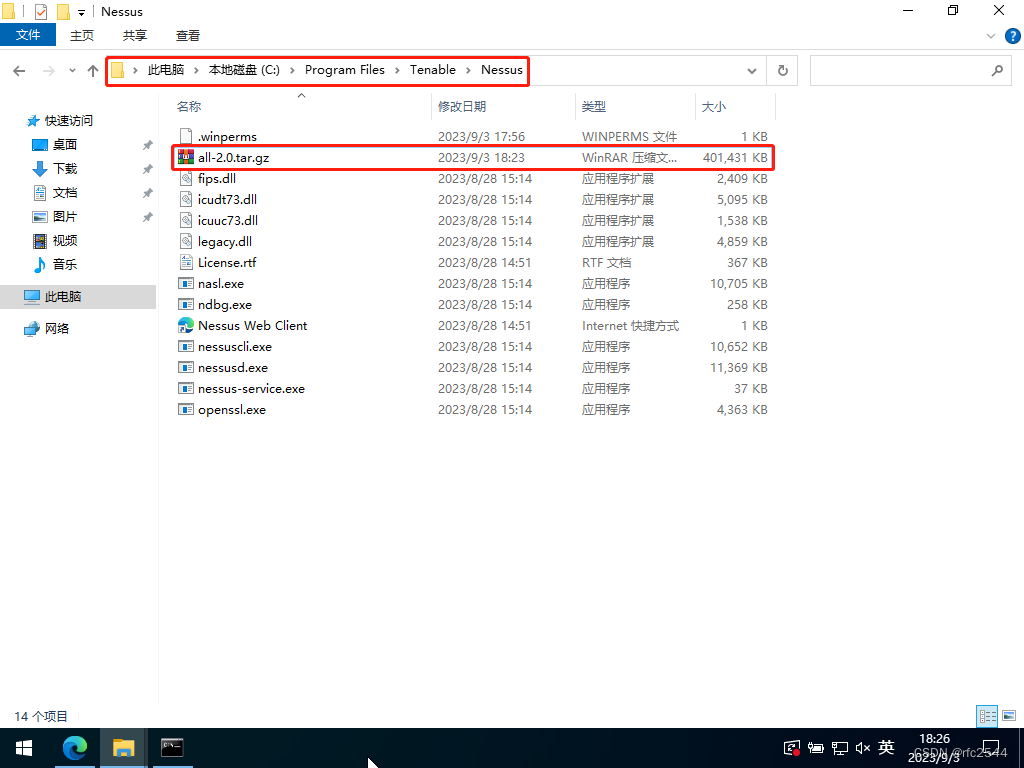1024x768 pixels.
Task: Open 图片 in quick access
Action: 55,217
